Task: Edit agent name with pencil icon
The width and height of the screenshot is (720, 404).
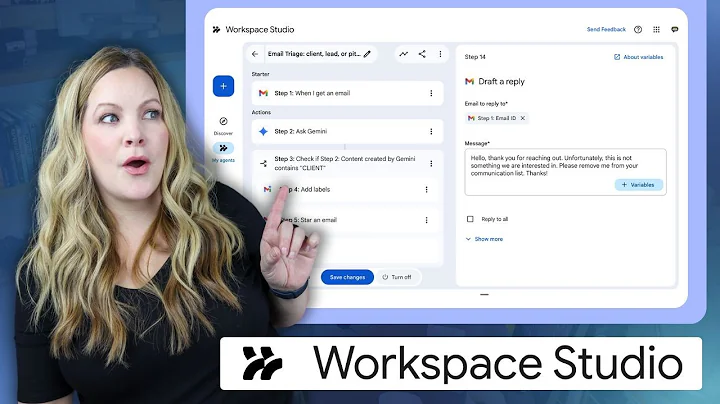Action: pyautogui.click(x=367, y=54)
